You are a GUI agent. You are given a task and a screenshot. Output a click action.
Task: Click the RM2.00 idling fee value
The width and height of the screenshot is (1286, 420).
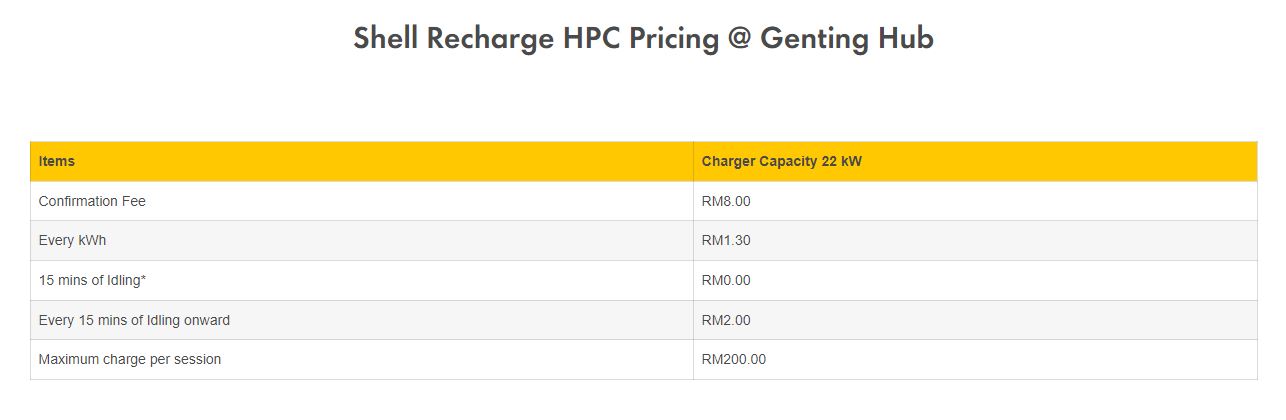click(x=726, y=321)
